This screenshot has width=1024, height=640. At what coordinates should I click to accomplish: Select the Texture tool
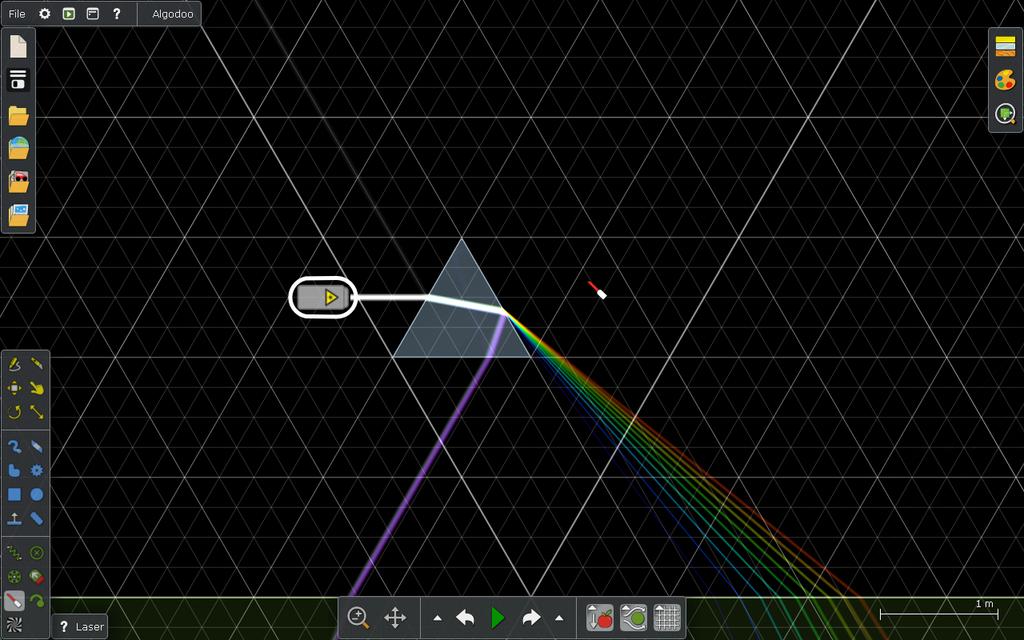click(14, 625)
